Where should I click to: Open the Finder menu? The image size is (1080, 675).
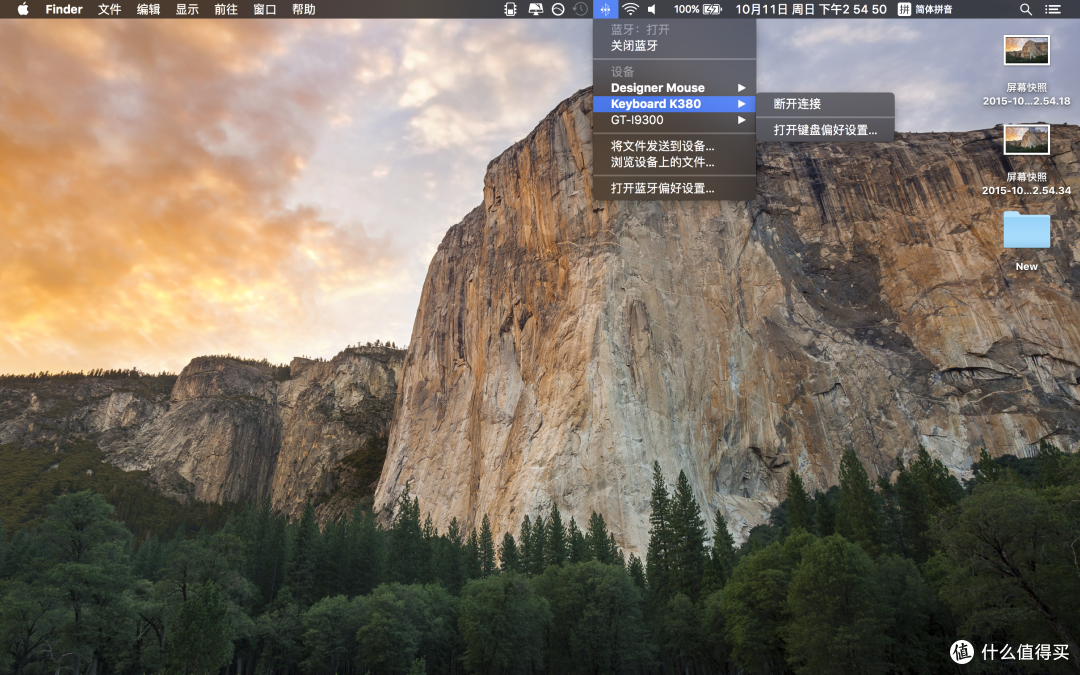point(64,9)
